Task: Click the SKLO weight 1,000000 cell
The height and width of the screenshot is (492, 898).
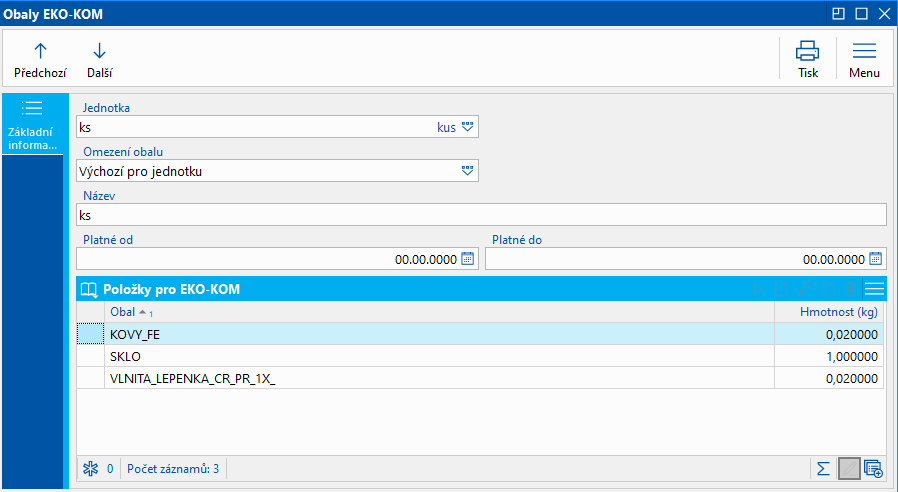Action: tap(829, 356)
